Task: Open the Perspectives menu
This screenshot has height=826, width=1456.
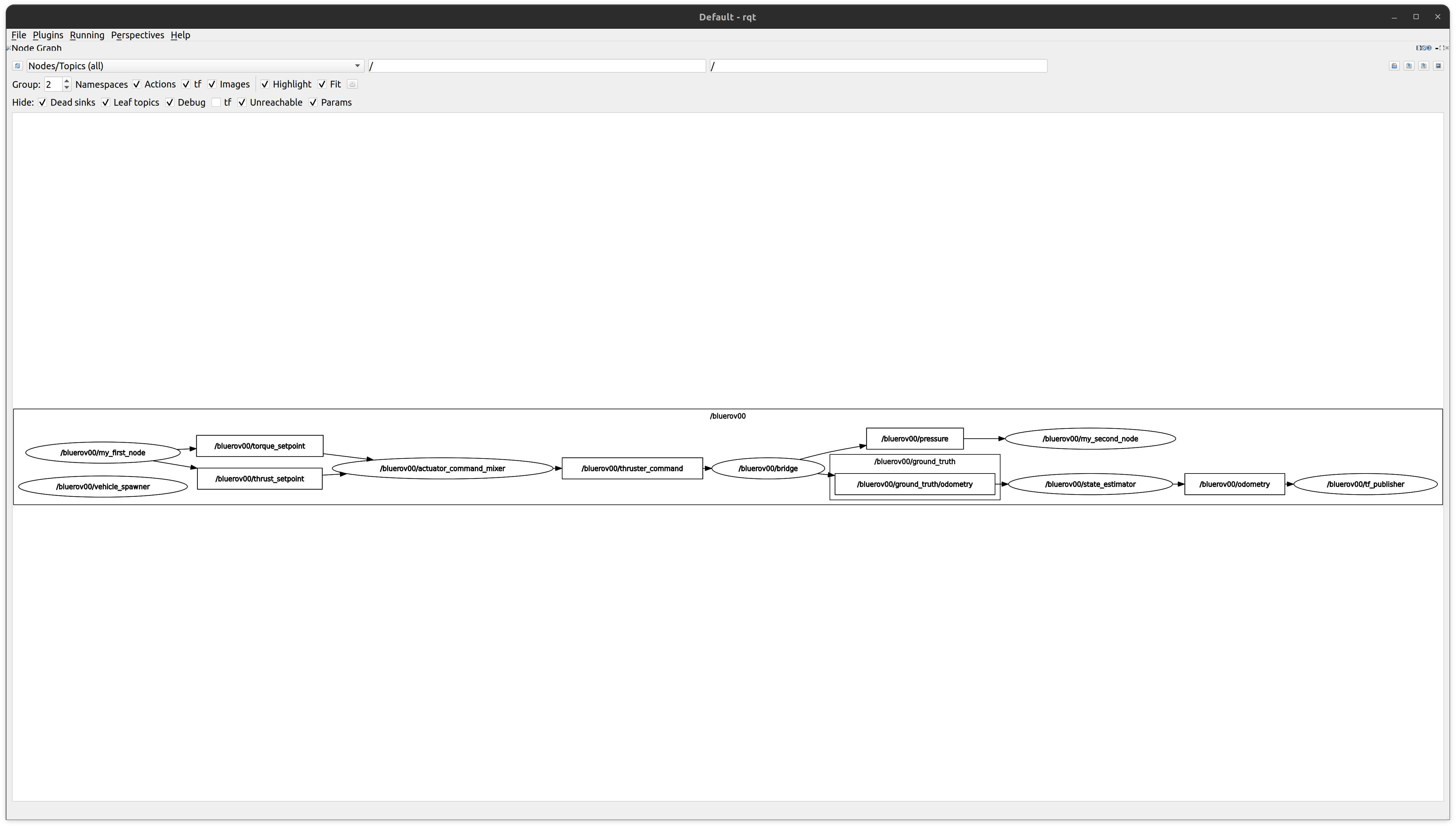Action: [x=137, y=35]
